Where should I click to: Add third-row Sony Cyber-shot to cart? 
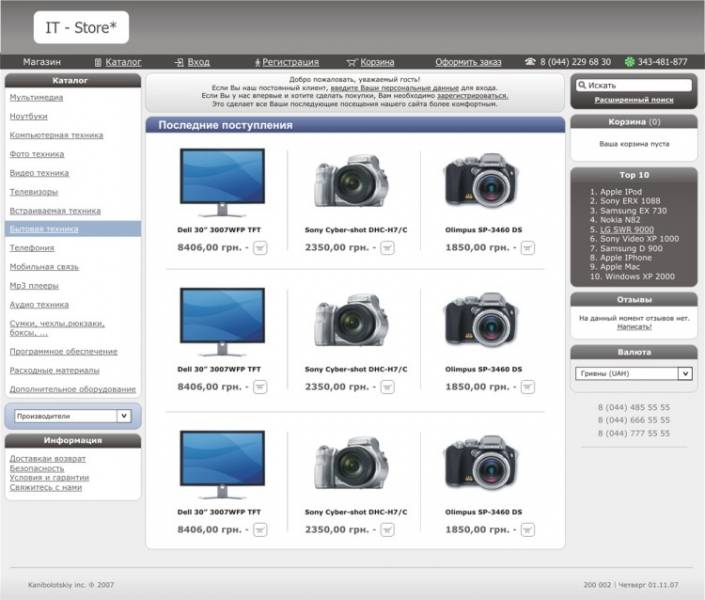[387, 530]
